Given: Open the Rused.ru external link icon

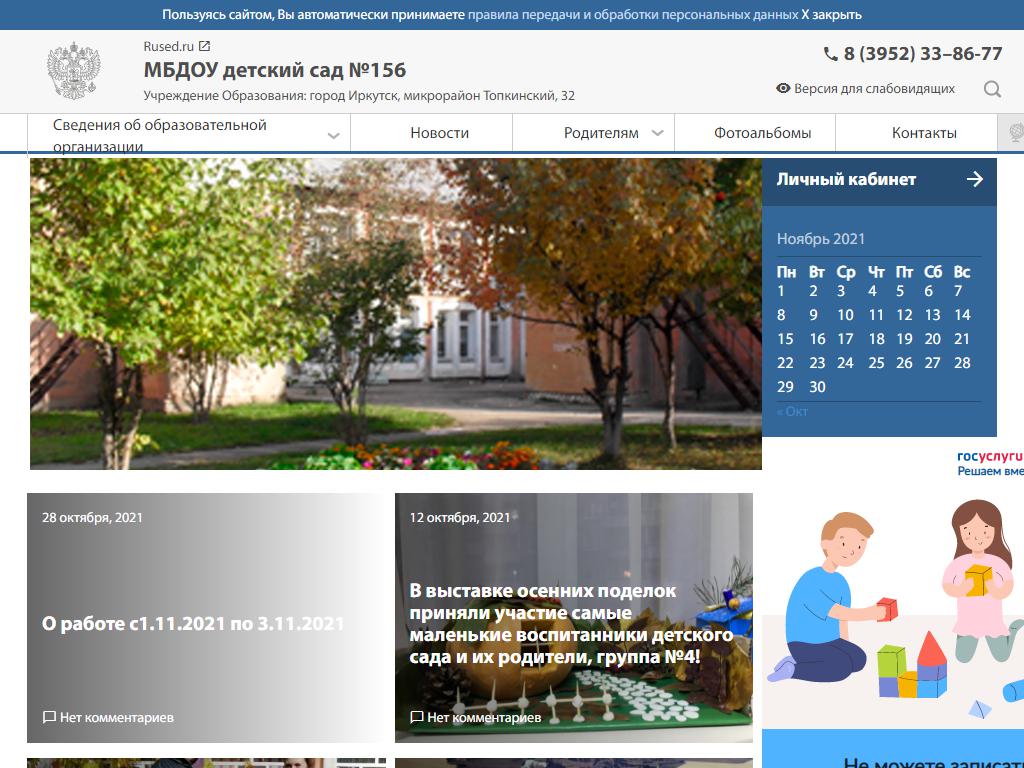Looking at the screenshot, I should point(205,46).
